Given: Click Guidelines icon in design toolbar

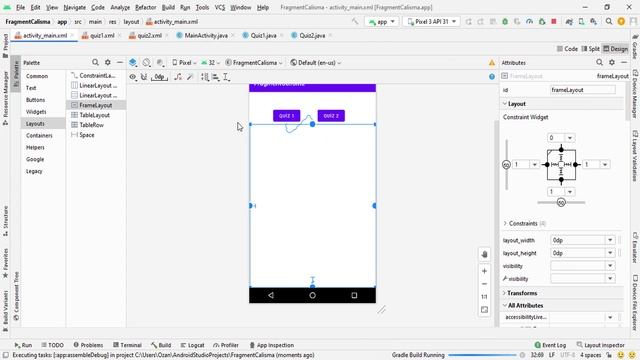Looking at the screenshot, I should 226,77.
